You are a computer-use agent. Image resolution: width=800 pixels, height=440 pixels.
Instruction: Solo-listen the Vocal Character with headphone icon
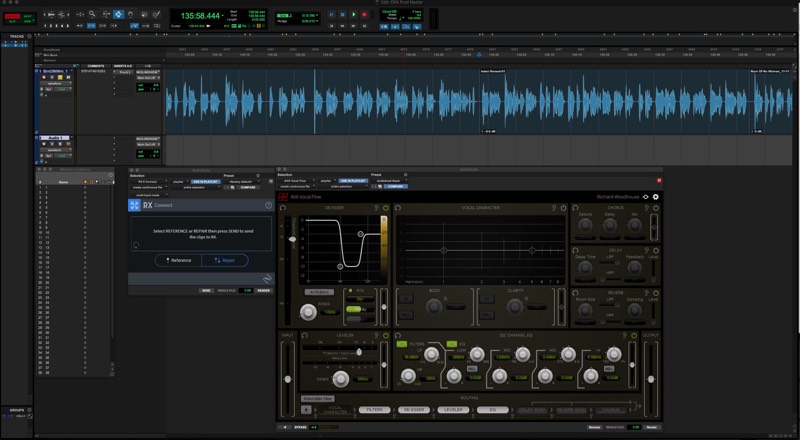click(x=398, y=208)
